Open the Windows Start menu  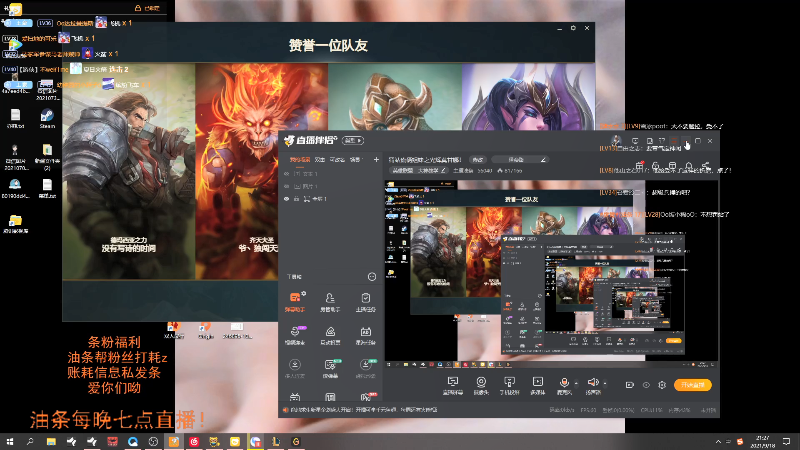[x=10, y=441]
